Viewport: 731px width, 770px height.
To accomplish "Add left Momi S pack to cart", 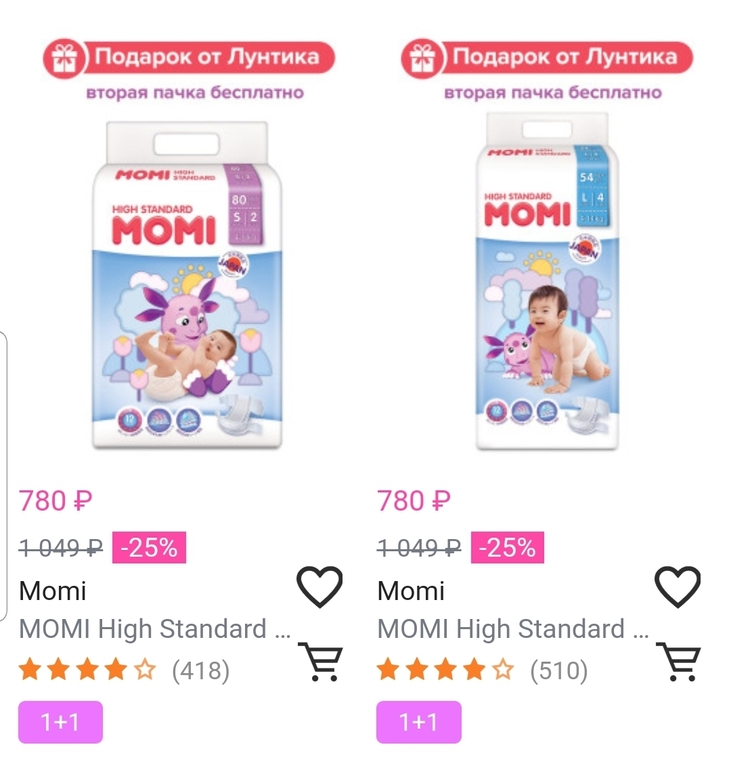I will coord(320,660).
